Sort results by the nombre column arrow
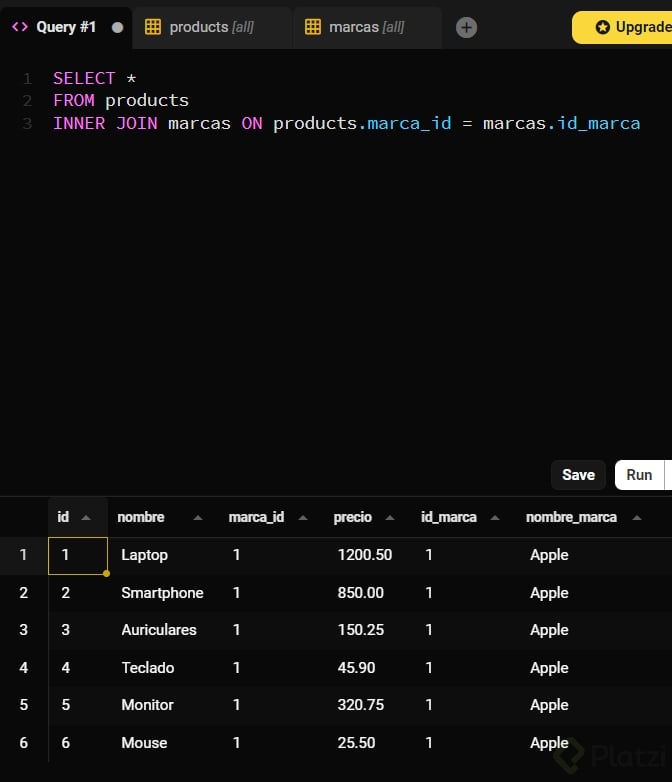The height and width of the screenshot is (782, 672). click(197, 518)
